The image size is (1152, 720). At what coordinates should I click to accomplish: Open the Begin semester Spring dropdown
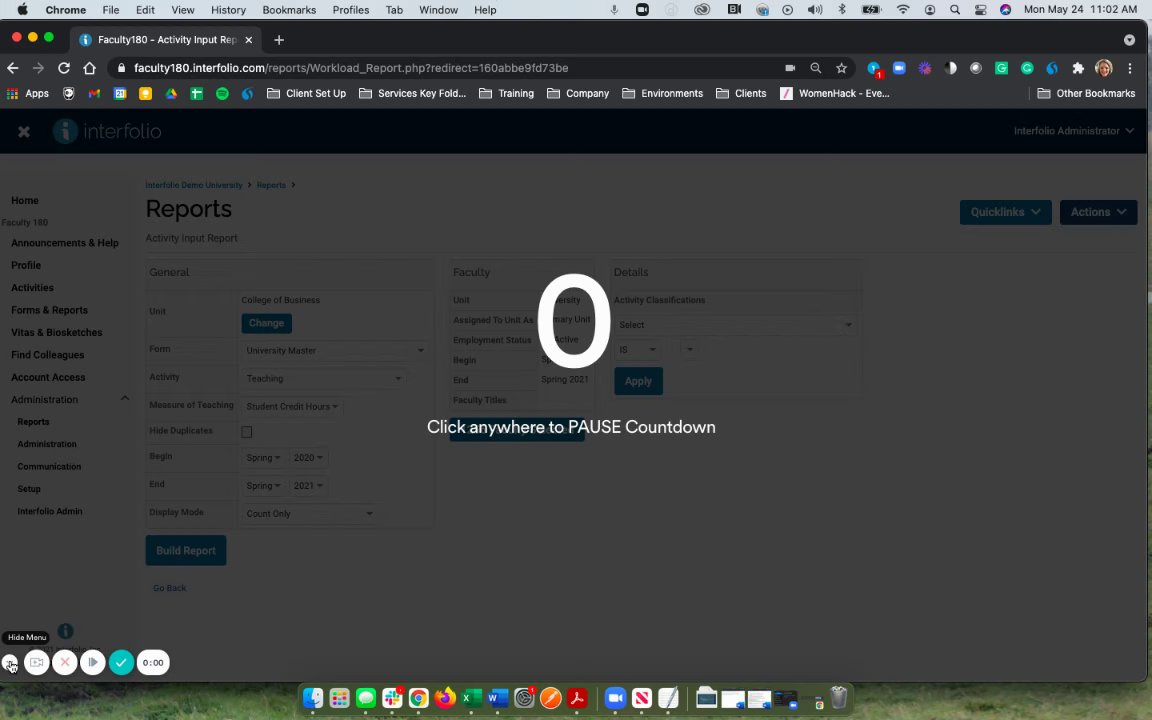click(264, 458)
